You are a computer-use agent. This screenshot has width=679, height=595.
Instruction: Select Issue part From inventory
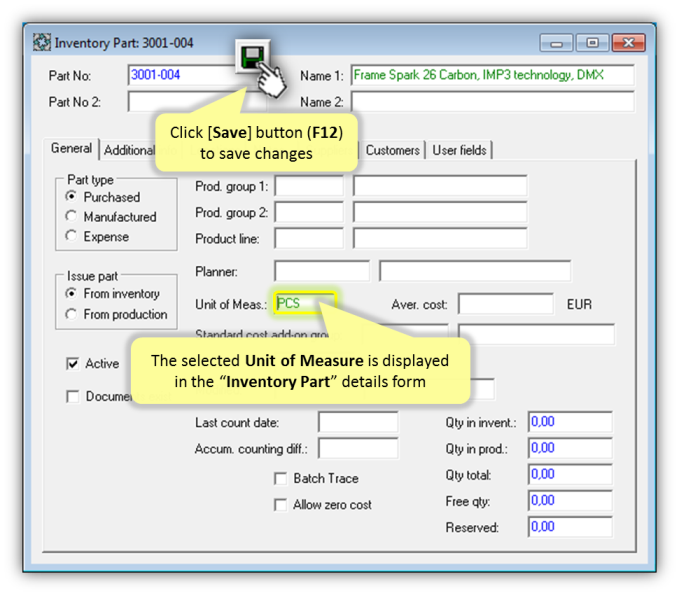click(71, 294)
